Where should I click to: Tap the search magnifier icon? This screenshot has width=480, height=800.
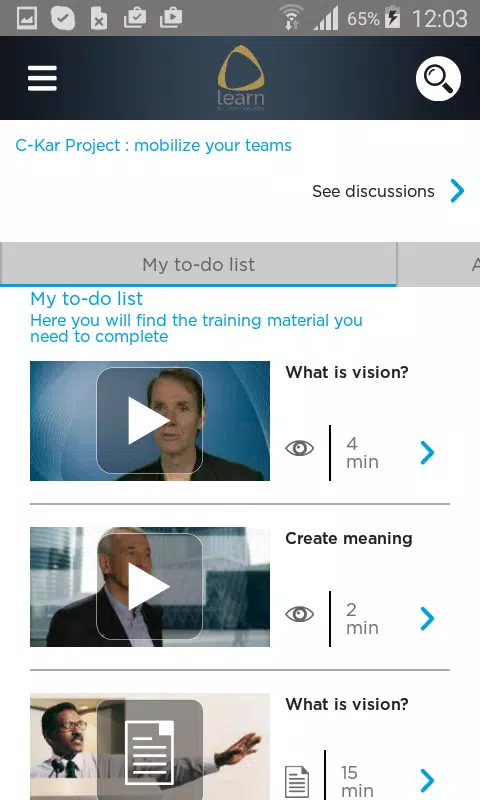(x=438, y=79)
